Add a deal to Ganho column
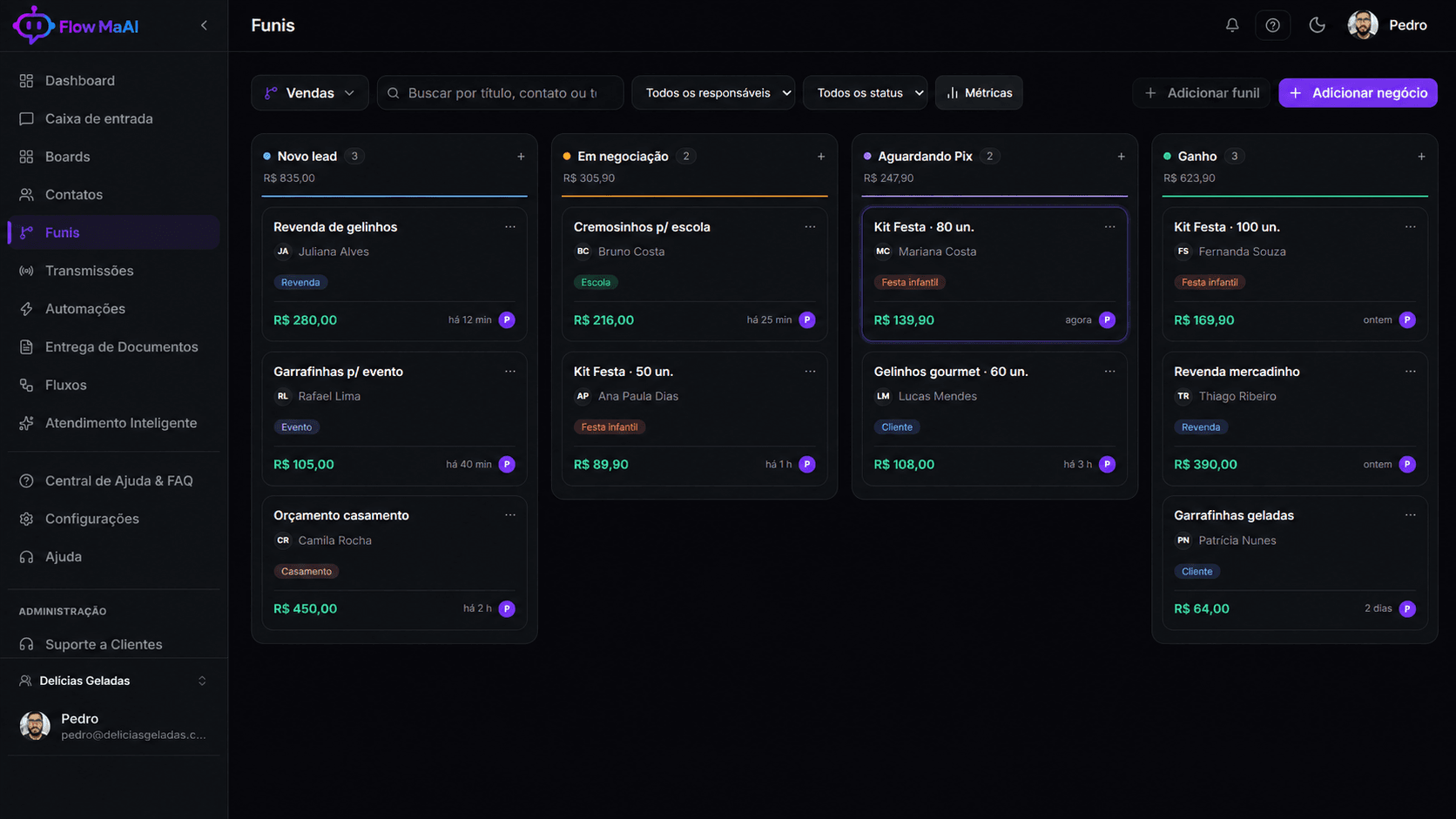1456x819 pixels. (1421, 157)
